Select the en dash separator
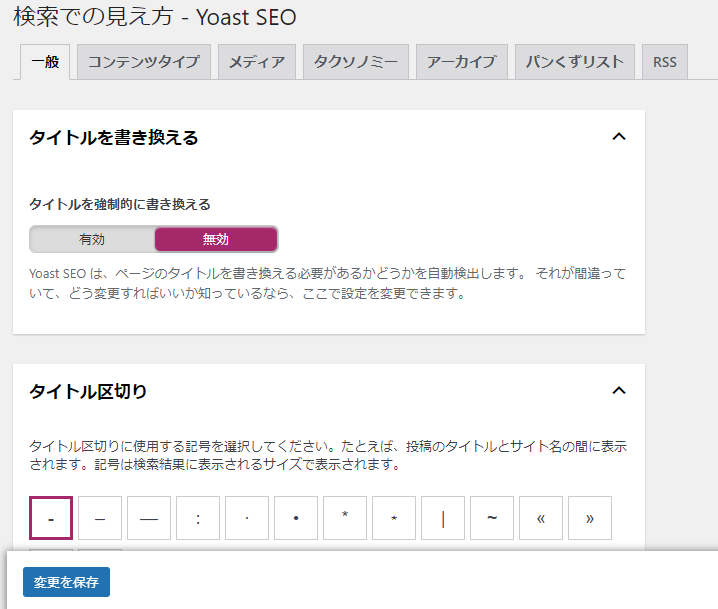The width and height of the screenshot is (718, 609). (x=100, y=518)
